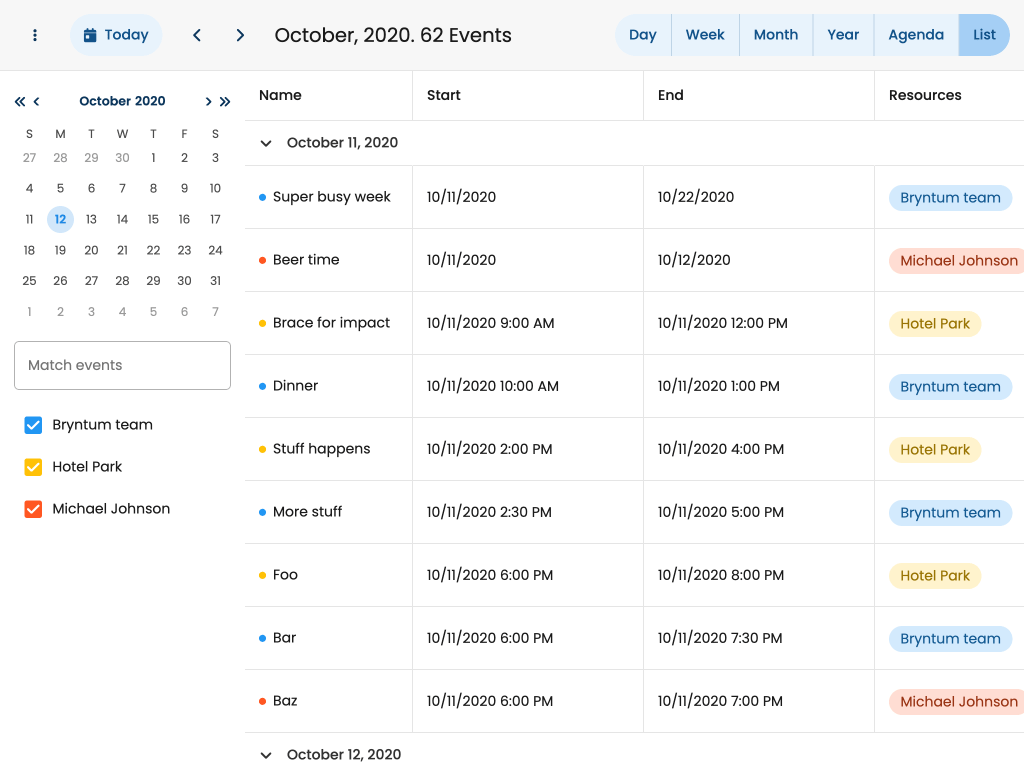This screenshot has height=768, width=1024.
Task: Collapse the October 11, 2020 group
Action: [266, 143]
